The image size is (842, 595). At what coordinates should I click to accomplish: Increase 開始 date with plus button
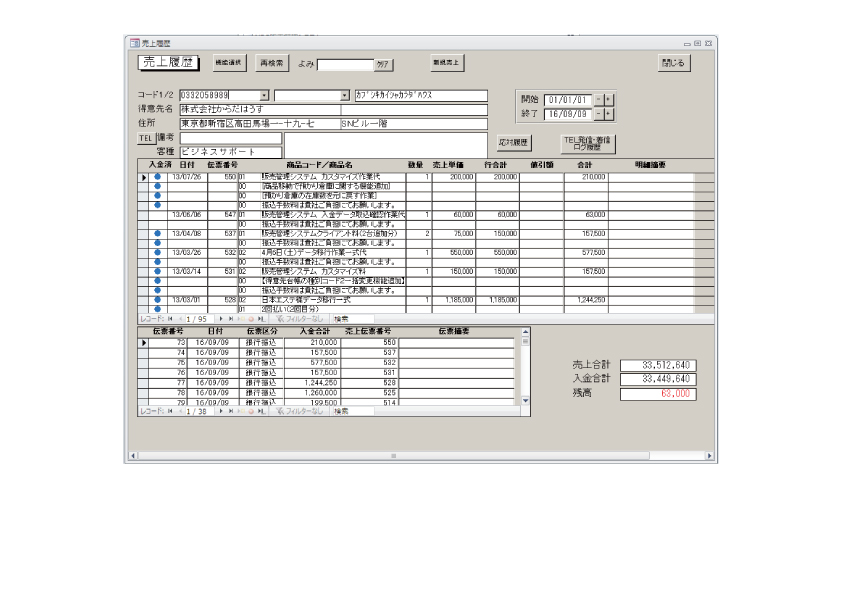tap(608, 100)
